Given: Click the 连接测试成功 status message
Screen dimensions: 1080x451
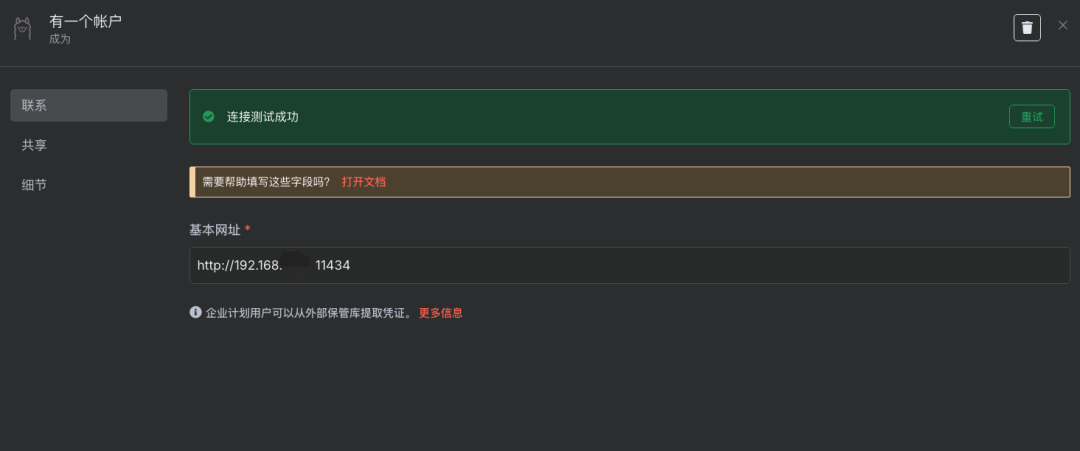Looking at the screenshot, I should pyautogui.click(x=263, y=117).
